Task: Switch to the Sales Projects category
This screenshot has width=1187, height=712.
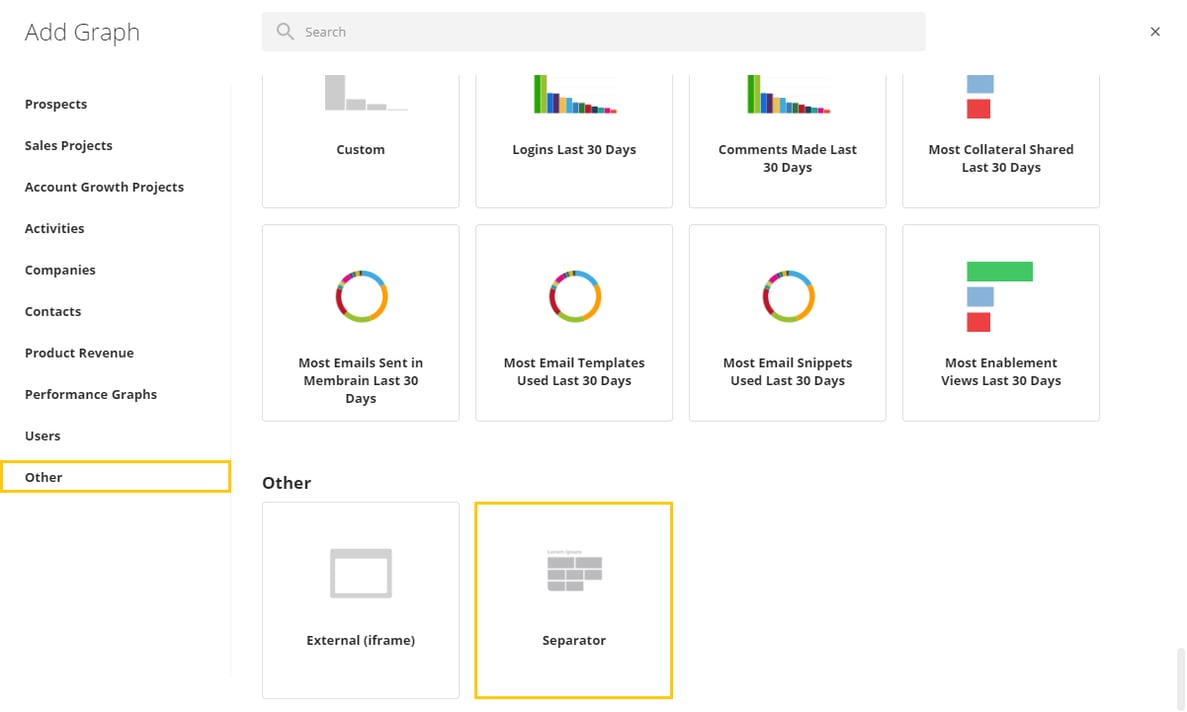Action: (68, 145)
